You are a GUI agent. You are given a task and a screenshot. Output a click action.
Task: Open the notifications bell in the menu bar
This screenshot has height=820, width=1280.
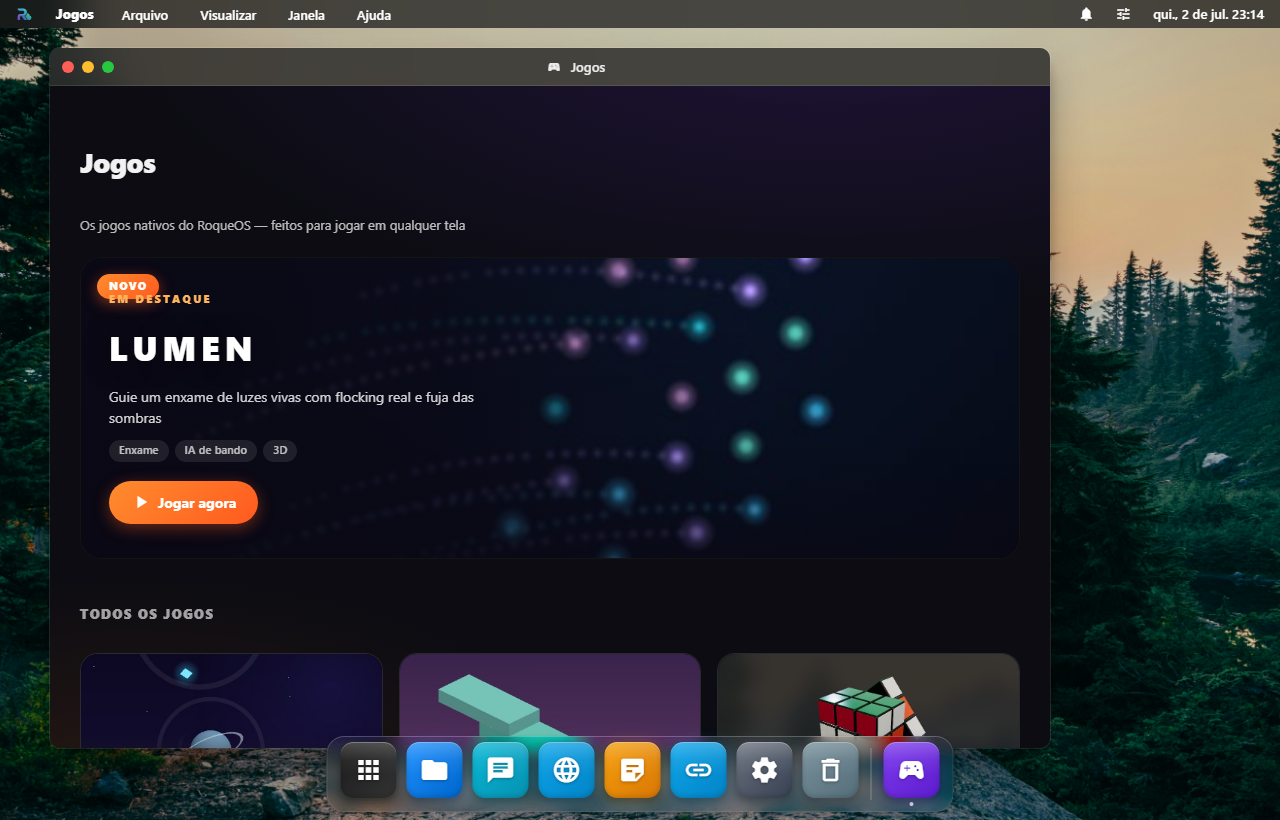click(x=1086, y=14)
